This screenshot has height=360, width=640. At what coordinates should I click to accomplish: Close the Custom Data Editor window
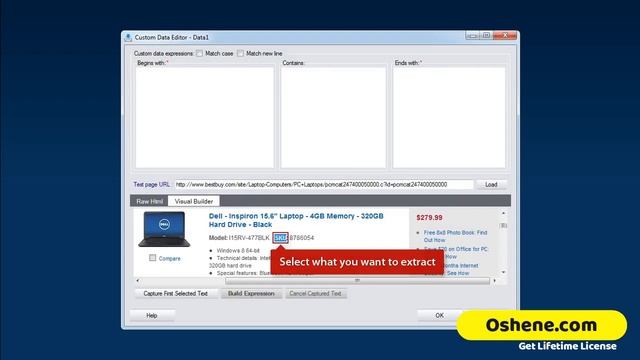[505, 36]
